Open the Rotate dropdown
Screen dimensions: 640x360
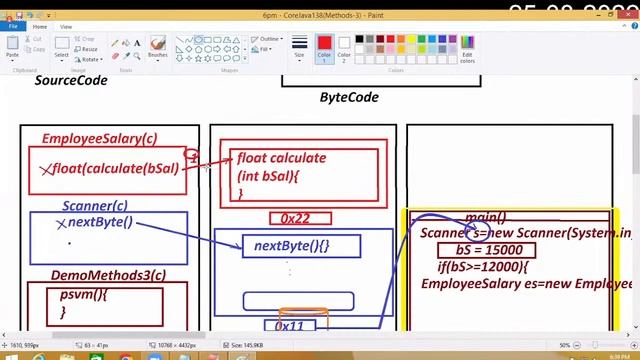[89, 60]
